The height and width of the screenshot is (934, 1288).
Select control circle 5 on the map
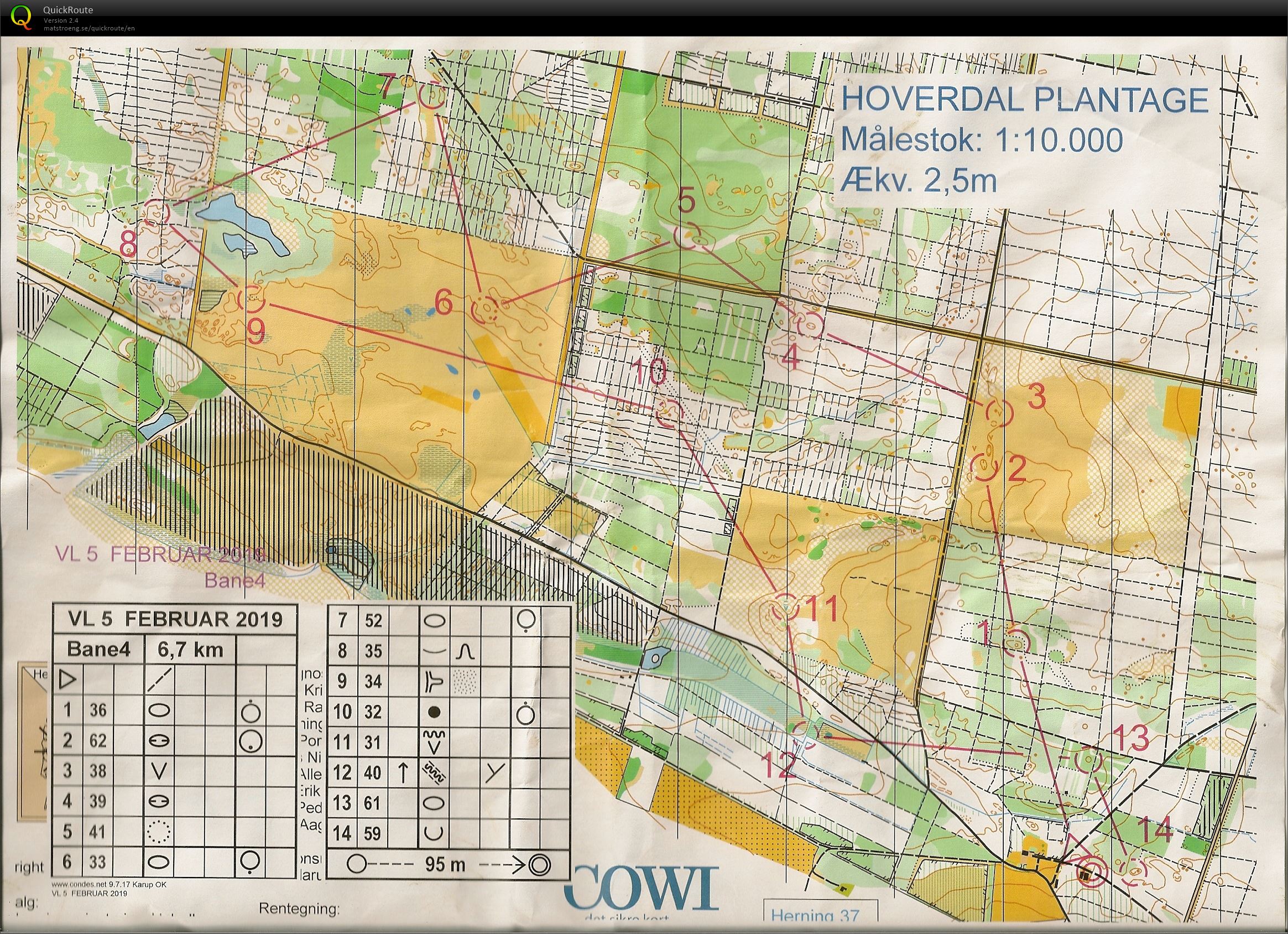(x=687, y=237)
